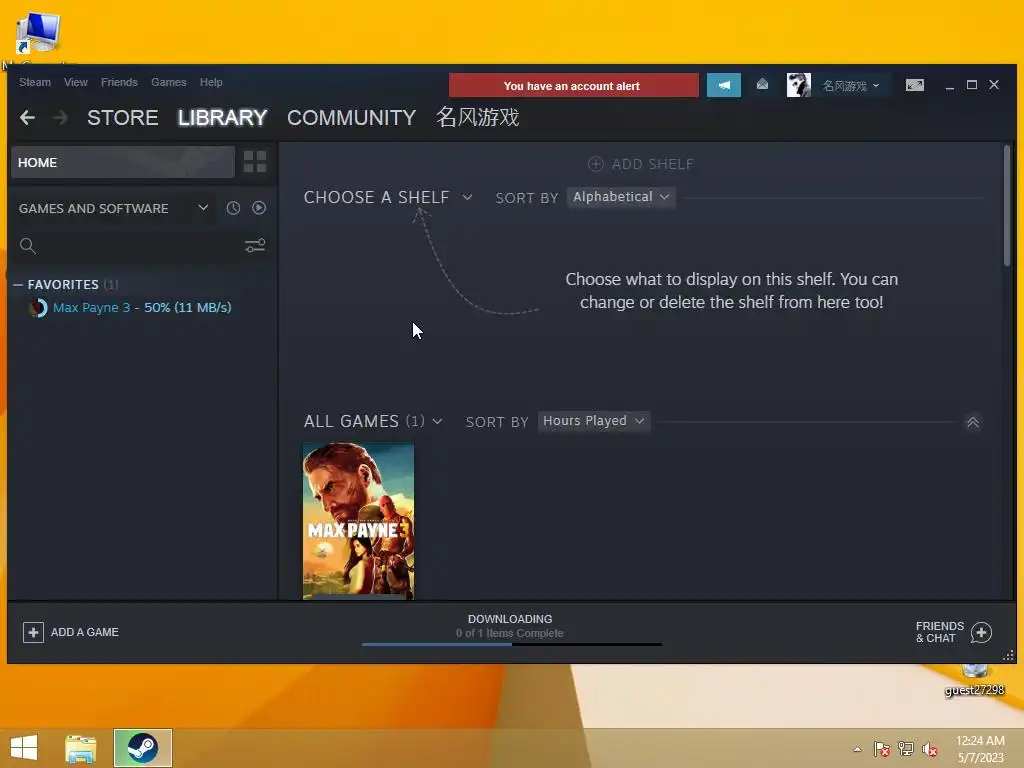Open the Action Center flag tray icon

(882, 749)
